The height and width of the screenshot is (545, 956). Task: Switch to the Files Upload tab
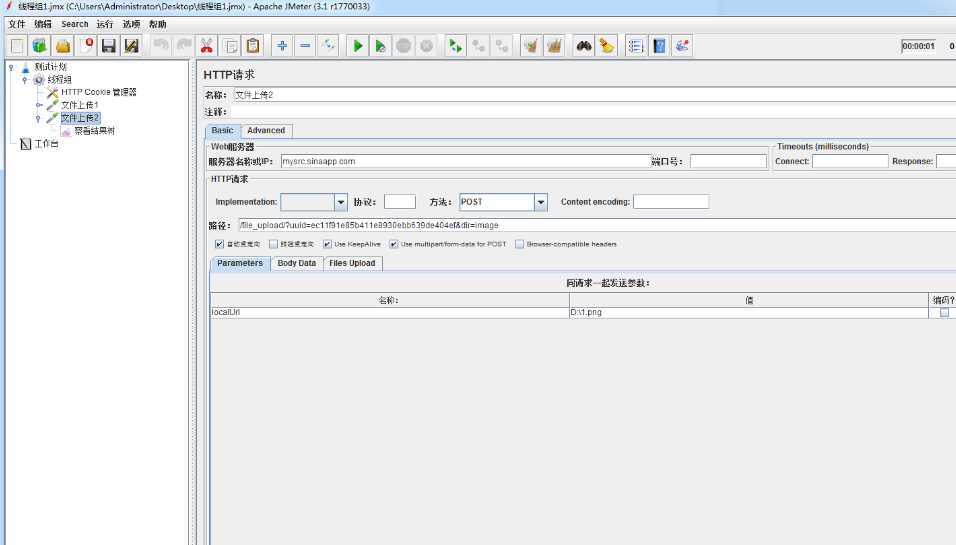pyautogui.click(x=352, y=263)
